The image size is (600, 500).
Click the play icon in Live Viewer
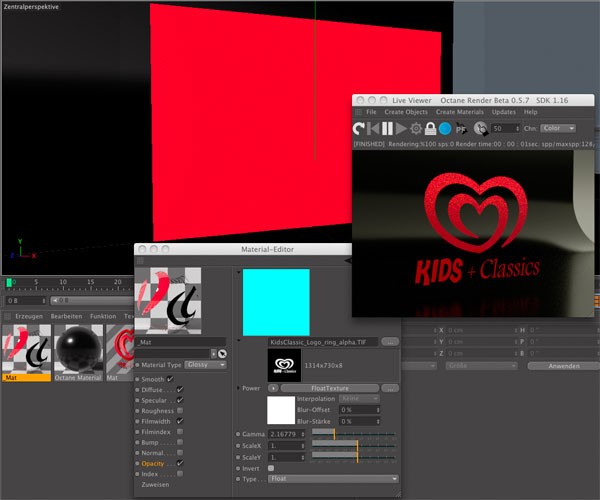point(401,129)
